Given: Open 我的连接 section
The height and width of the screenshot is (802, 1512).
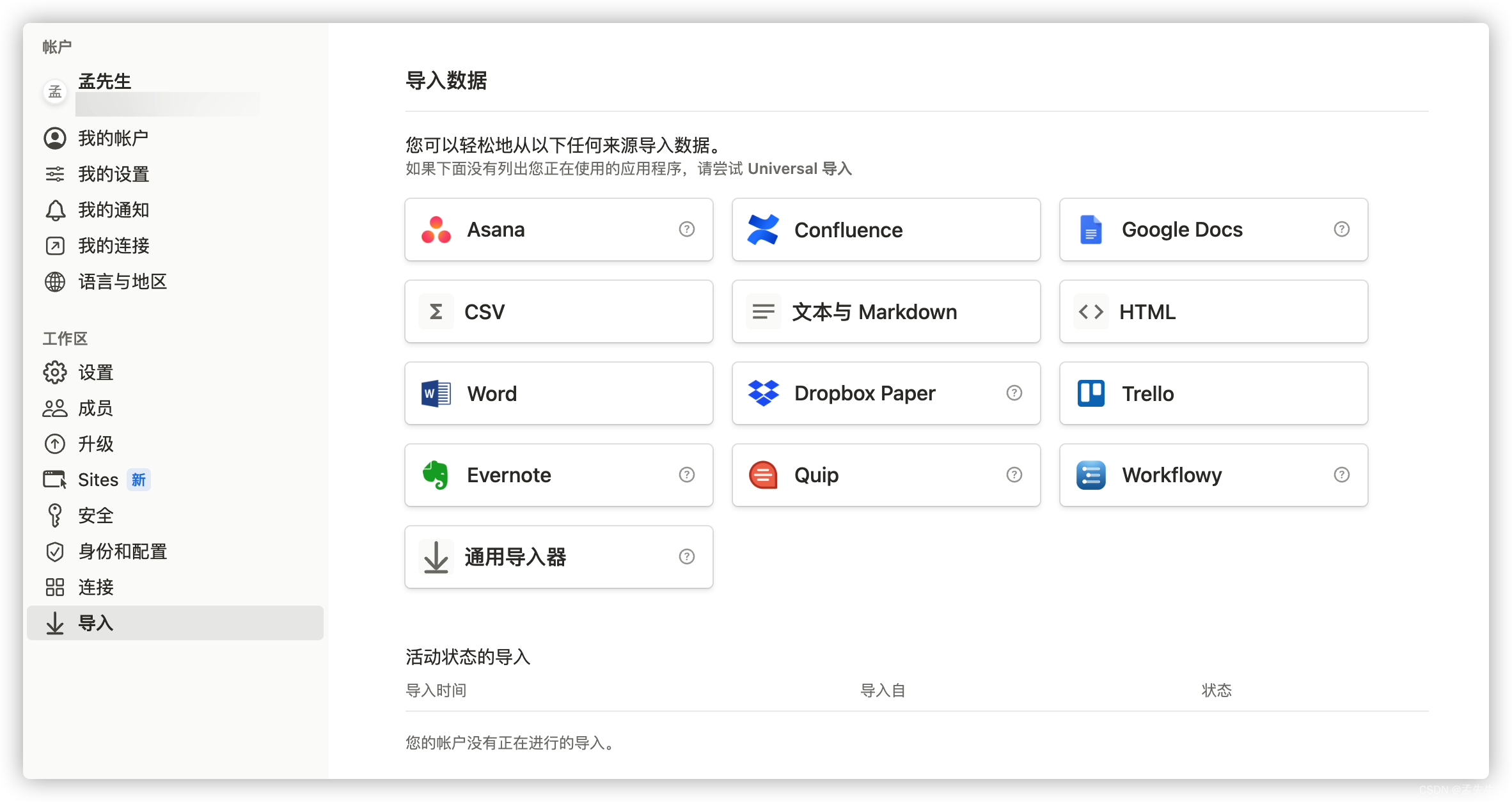Looking at the screenshot, I should coord(175,246).
